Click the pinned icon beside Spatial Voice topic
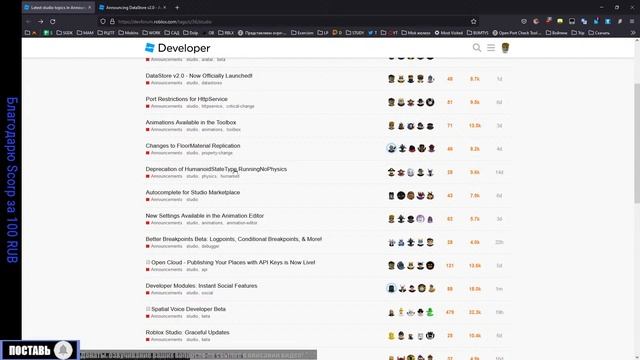Viewport: 640px width, 360px height. [148, 309]
